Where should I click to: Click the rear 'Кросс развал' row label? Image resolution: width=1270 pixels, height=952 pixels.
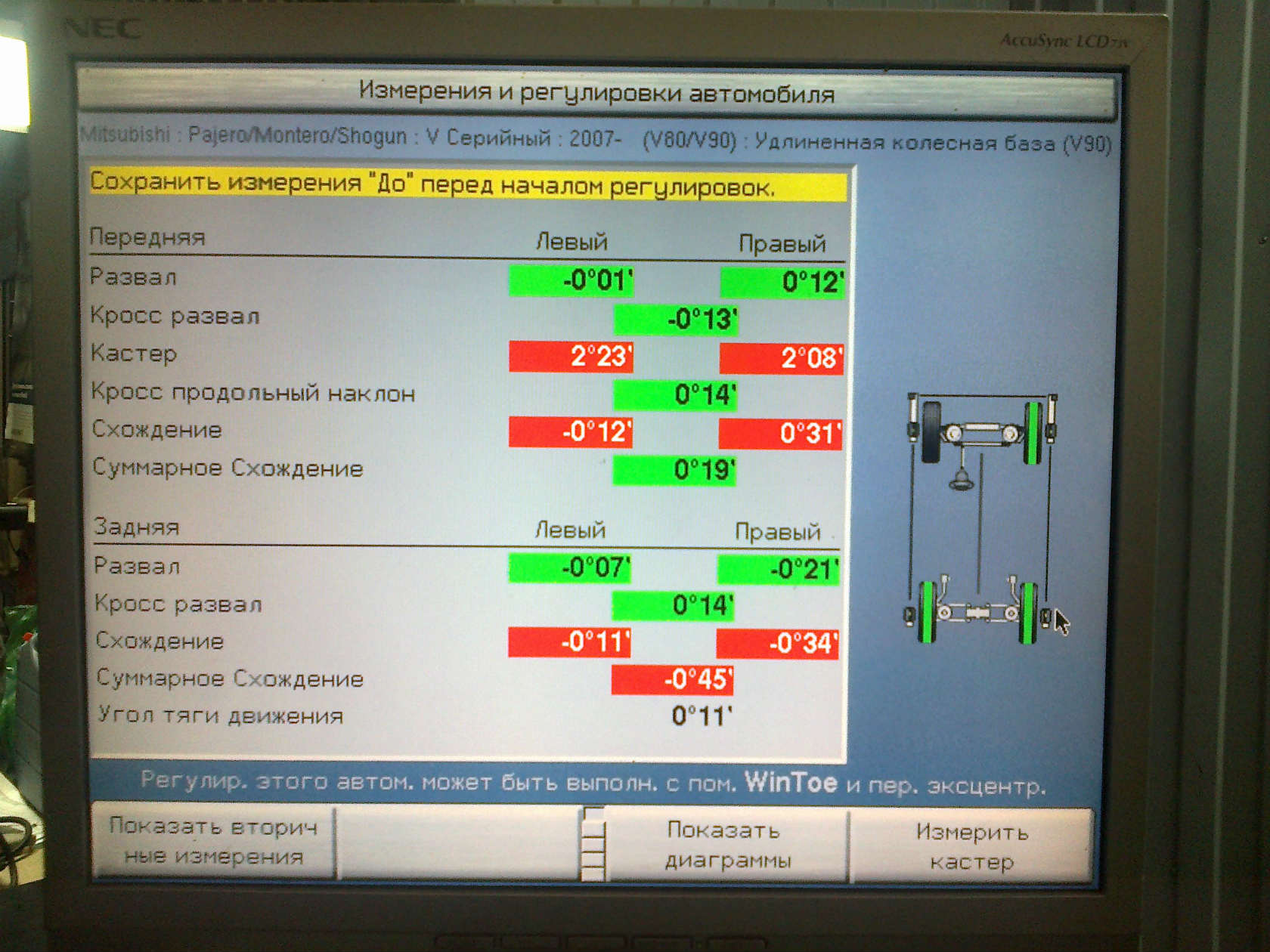178,604
